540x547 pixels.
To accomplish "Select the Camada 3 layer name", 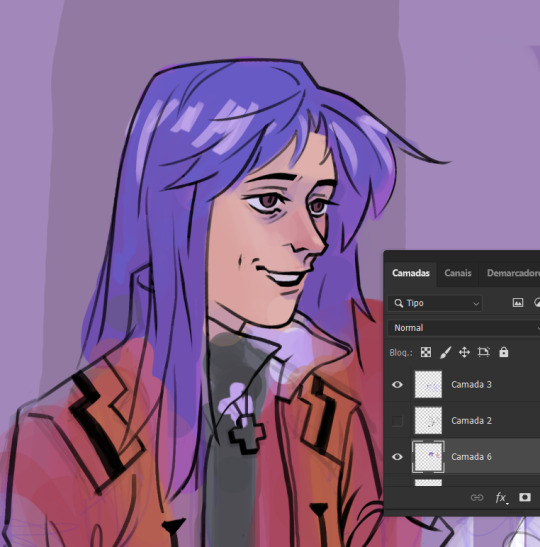I will tap(471, 385).
